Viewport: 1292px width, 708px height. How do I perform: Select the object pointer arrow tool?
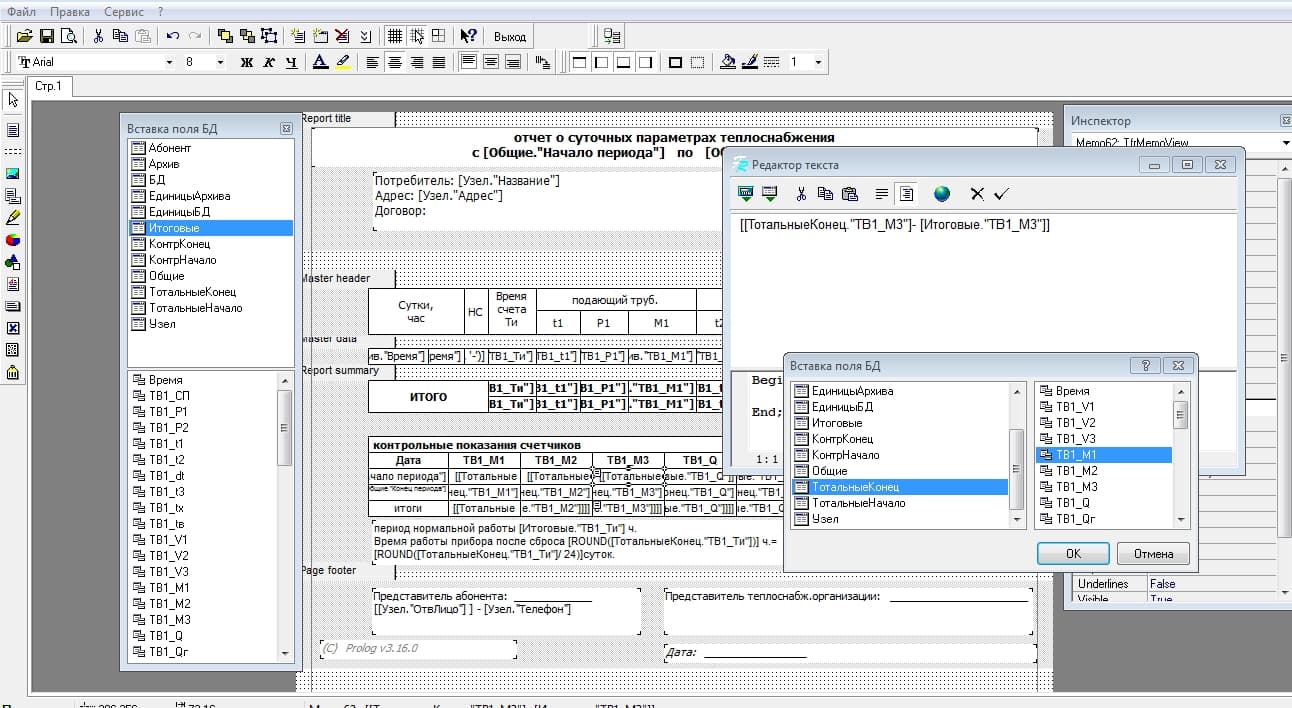(x=13, y=100)
